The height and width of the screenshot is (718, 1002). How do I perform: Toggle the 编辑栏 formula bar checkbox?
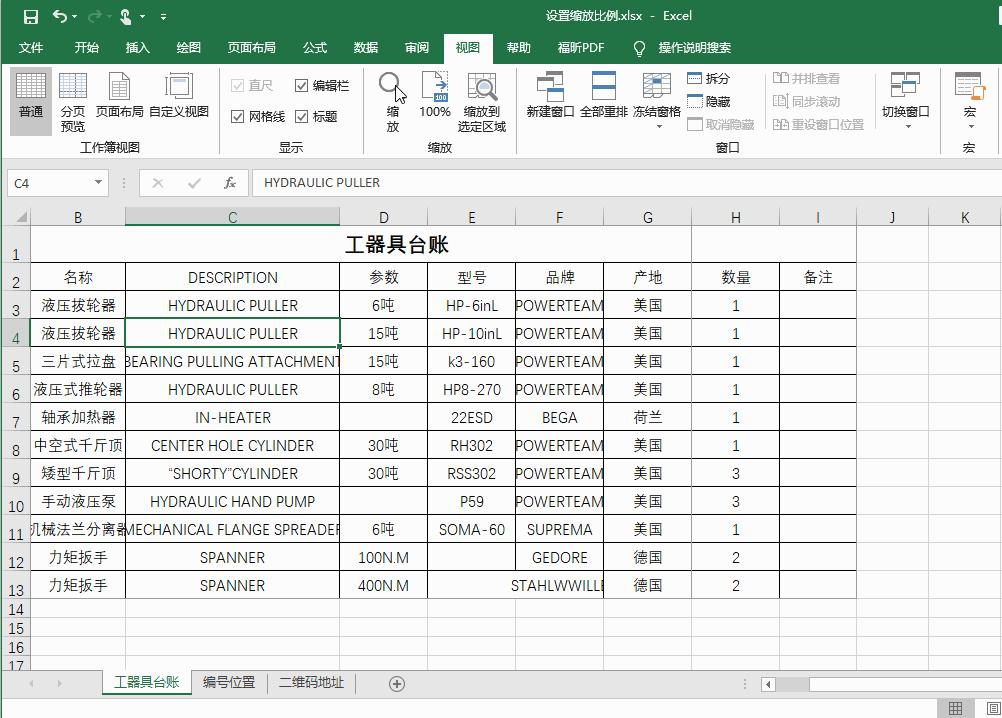pos(301,85)
